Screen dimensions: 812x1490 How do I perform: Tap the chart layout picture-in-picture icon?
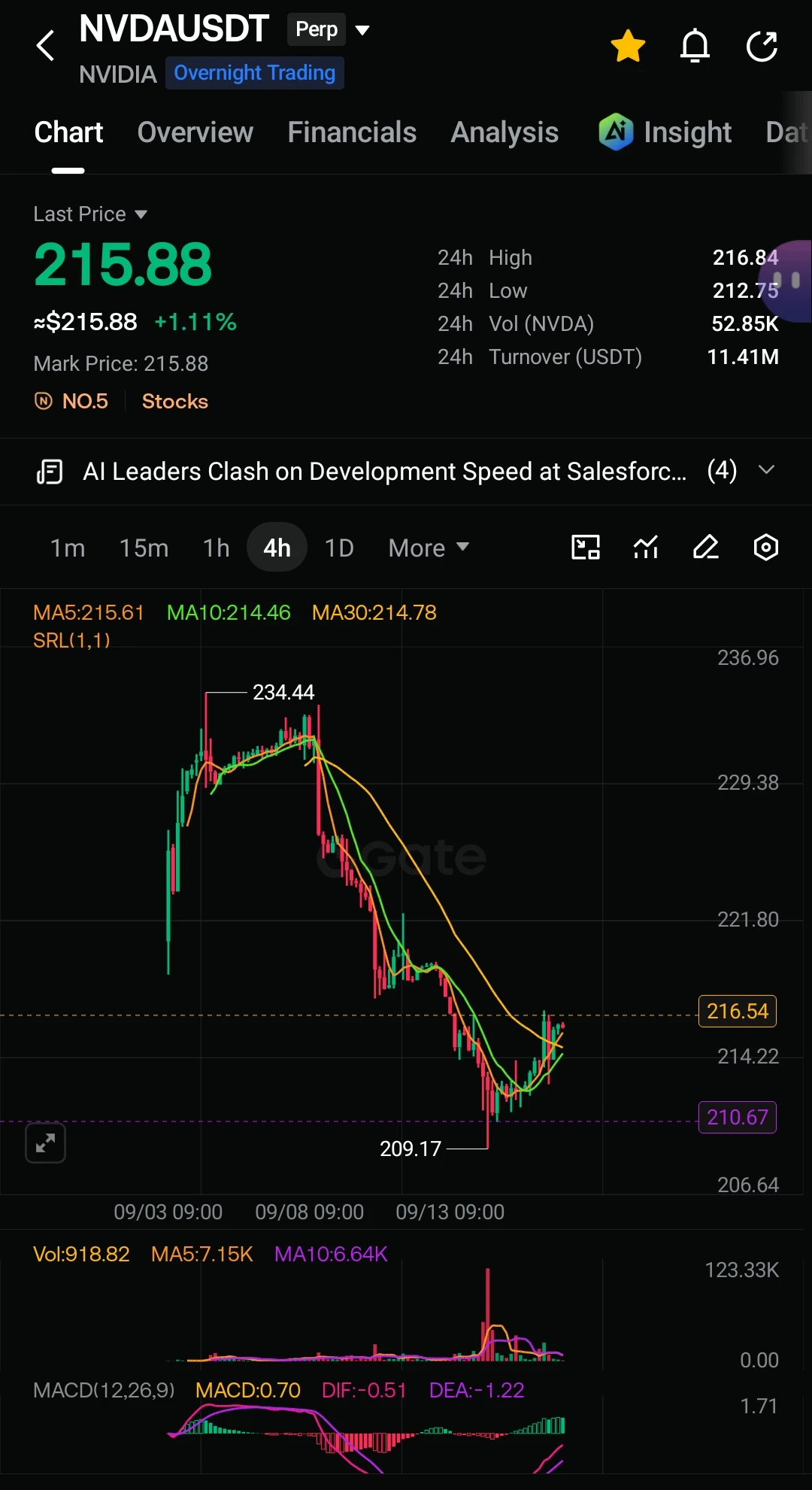586,548
